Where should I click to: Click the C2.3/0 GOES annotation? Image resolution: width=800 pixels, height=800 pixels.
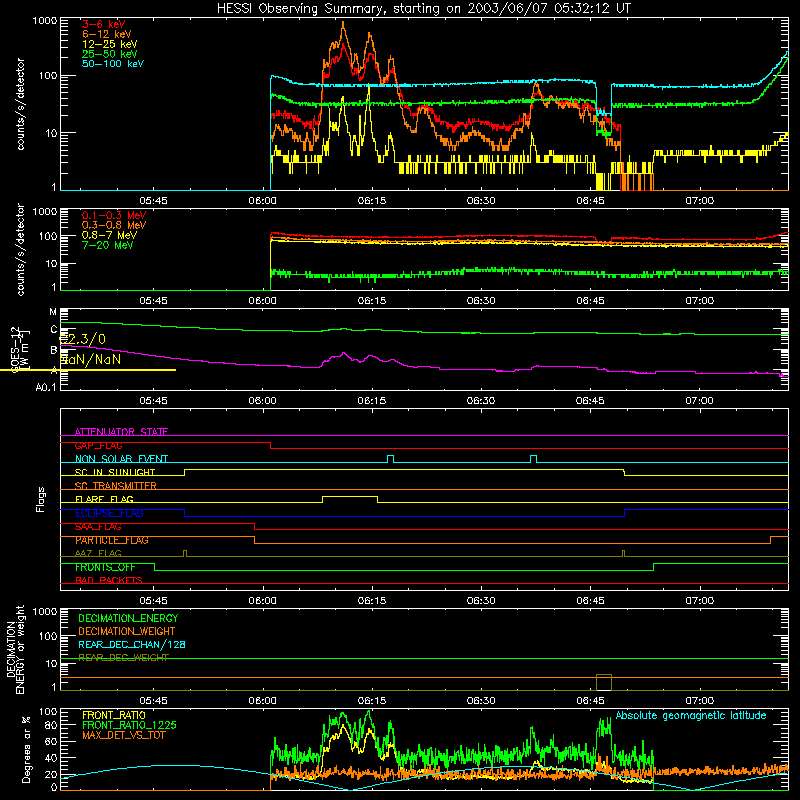[83, 339]
